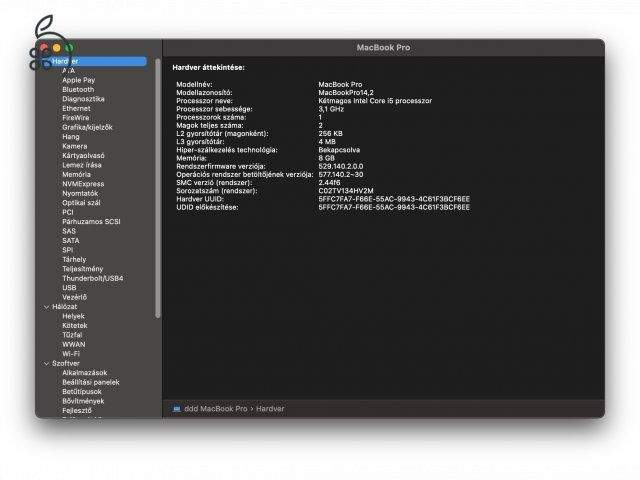Click firmware version 529.140.2.0.0
The image size is (640, 480).
[341, 166]
